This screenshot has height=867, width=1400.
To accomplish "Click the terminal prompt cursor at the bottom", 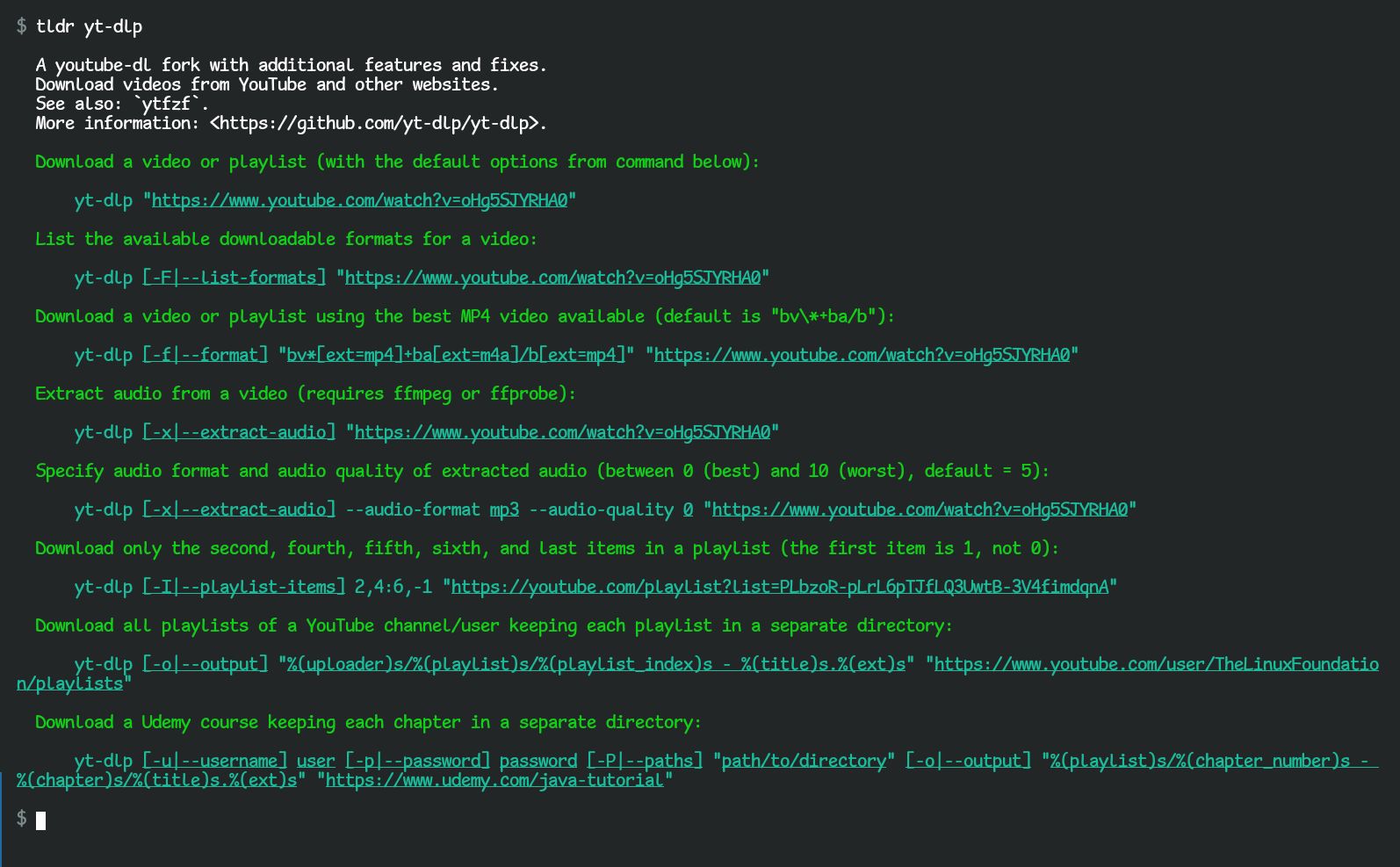I will (x=40, y=820).
